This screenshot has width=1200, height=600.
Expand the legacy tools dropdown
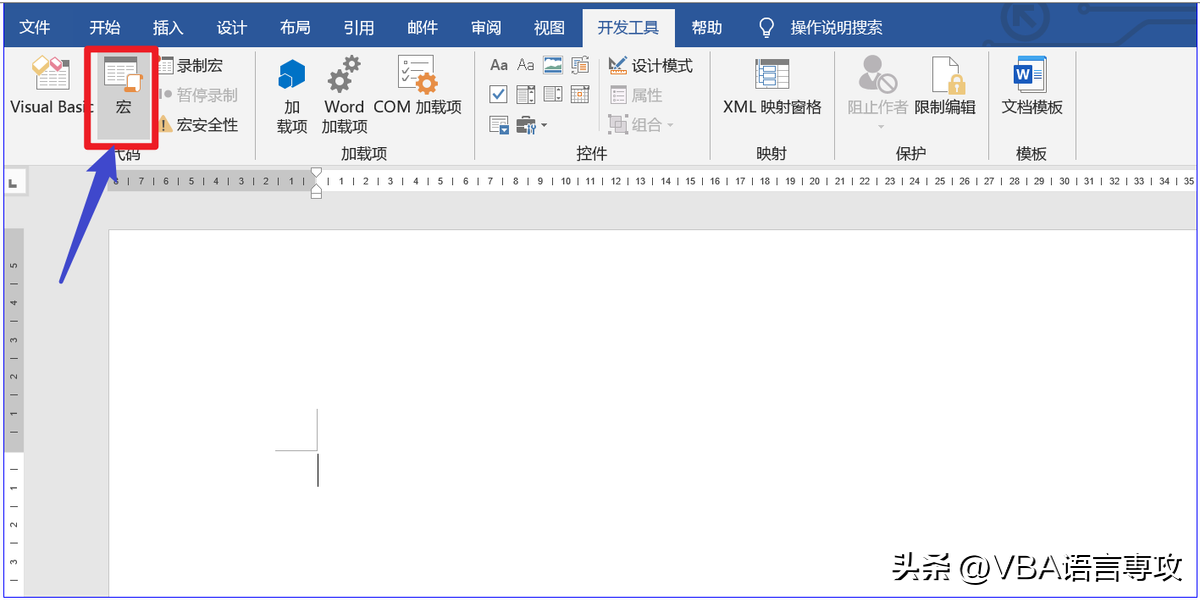pyautogui.click(x=532, y=125)
